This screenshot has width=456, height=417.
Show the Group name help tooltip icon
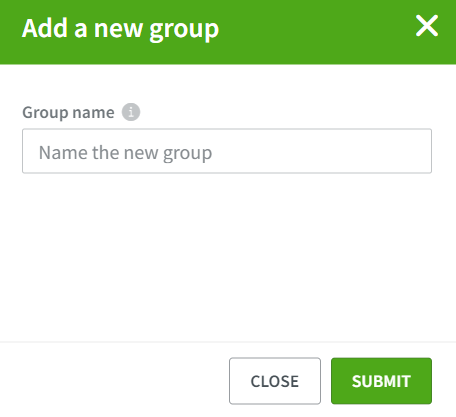point(131,112)
